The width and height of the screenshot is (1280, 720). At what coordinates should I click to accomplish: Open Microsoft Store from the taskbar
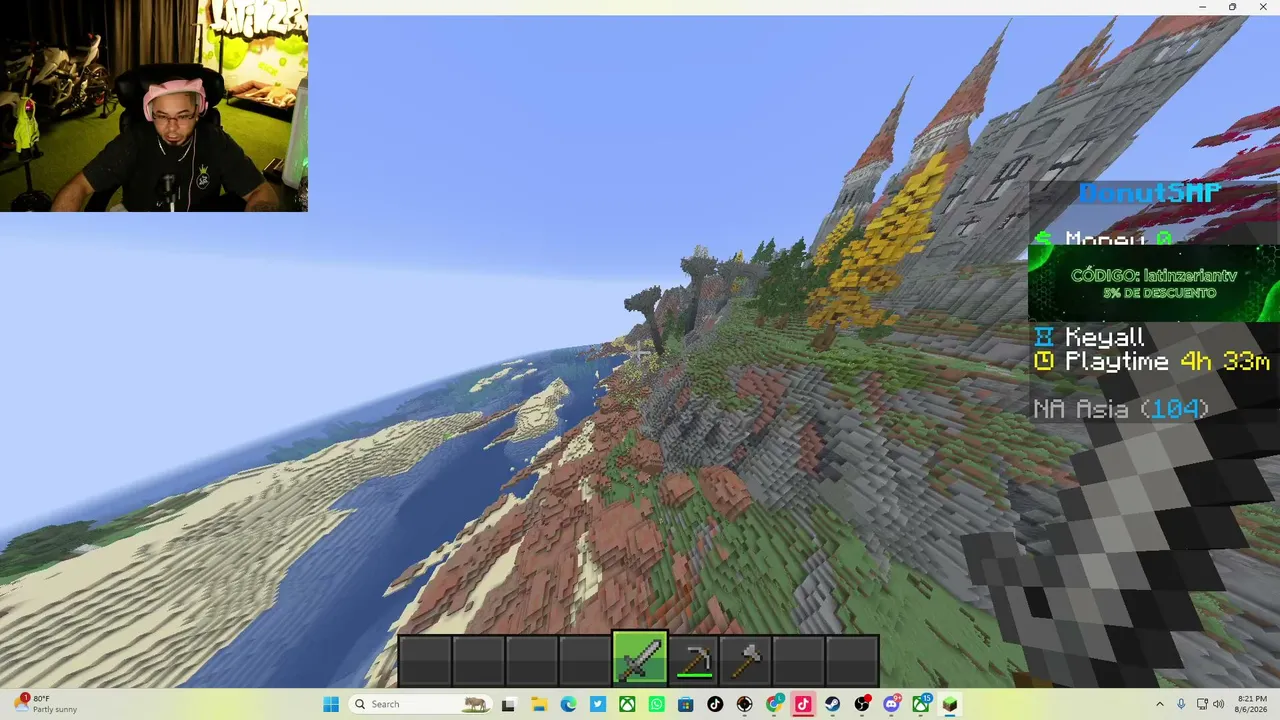tap(685, 704)
